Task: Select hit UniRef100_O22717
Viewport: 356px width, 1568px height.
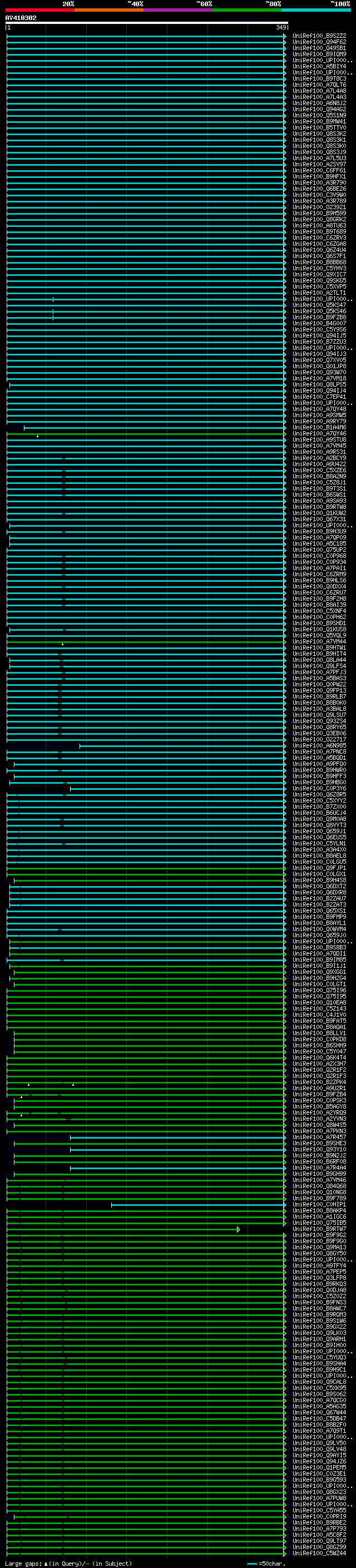Action: pos(319,740)
